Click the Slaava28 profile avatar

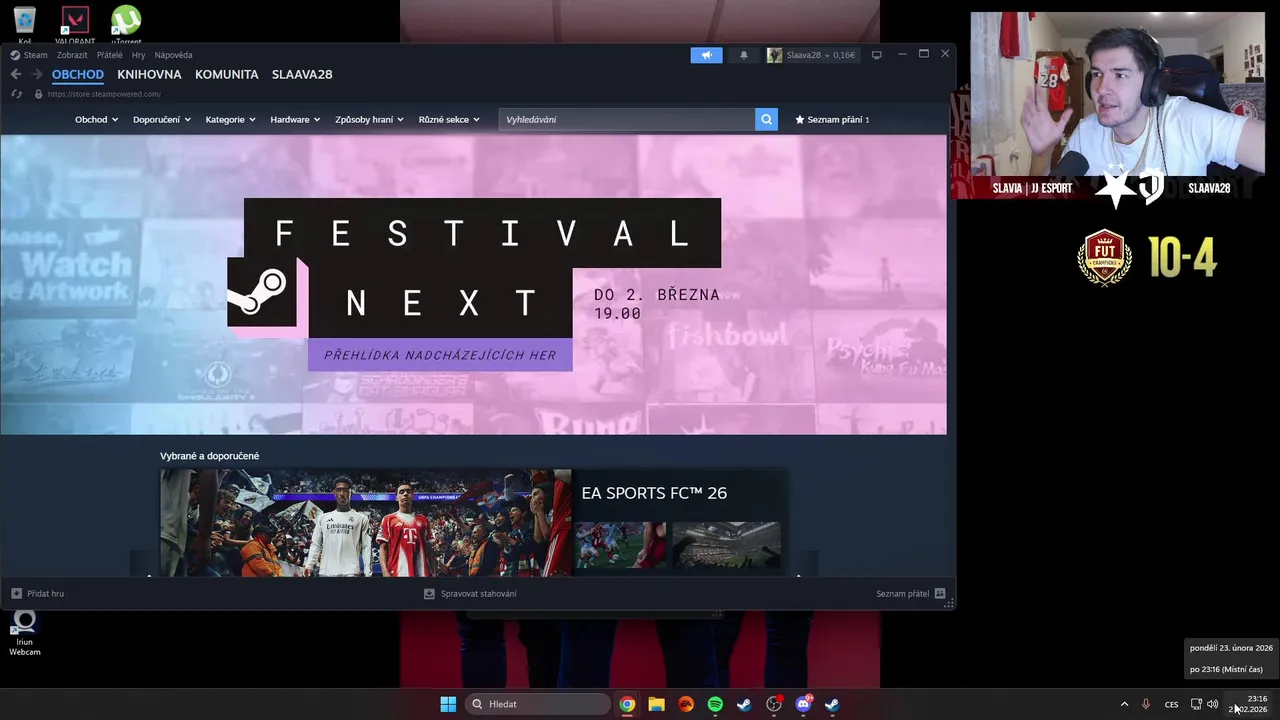[774, 55]
